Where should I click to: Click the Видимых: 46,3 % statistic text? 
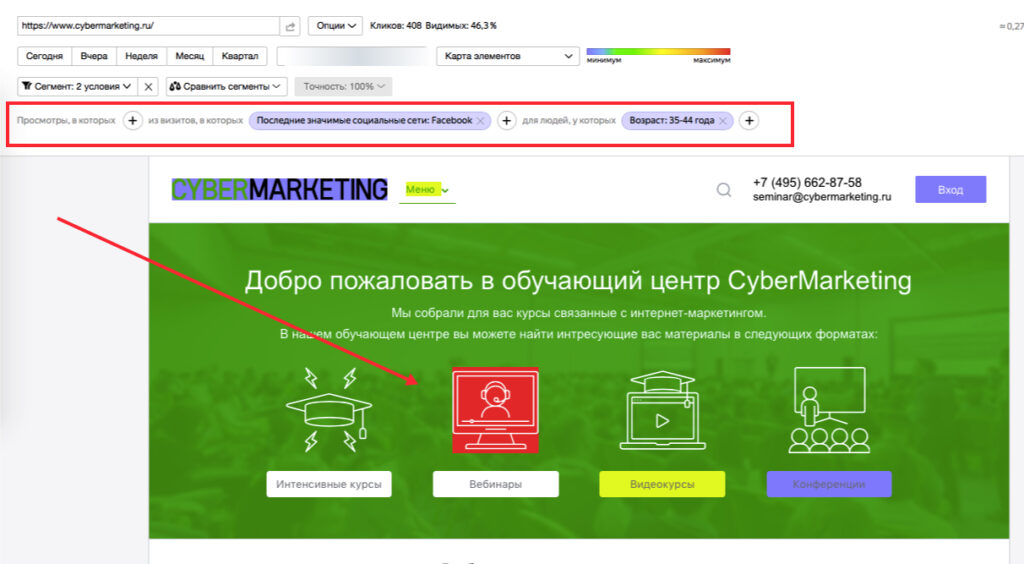(461, 26)
